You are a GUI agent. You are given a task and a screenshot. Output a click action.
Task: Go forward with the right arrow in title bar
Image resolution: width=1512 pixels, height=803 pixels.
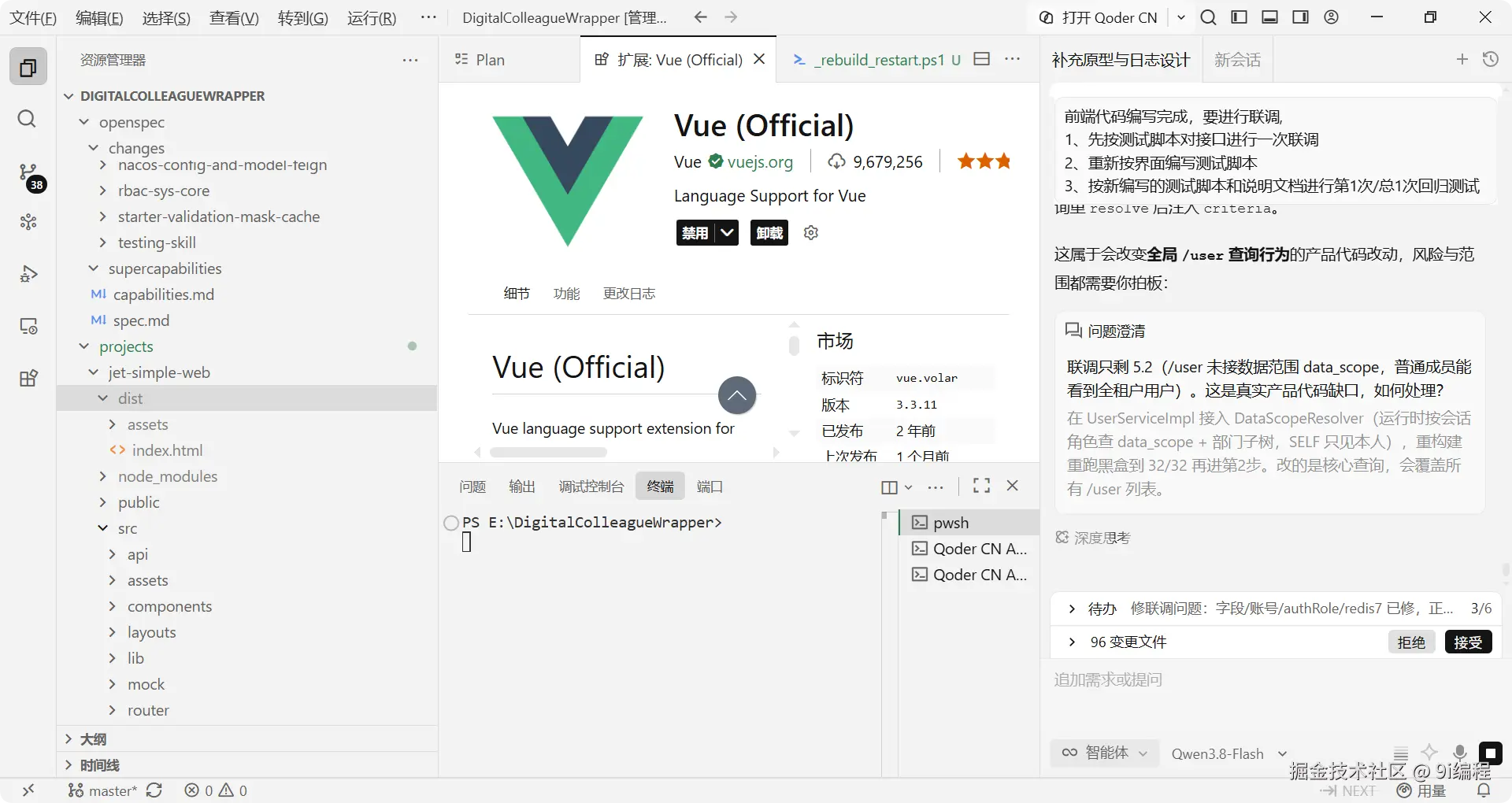pos(731,17)
